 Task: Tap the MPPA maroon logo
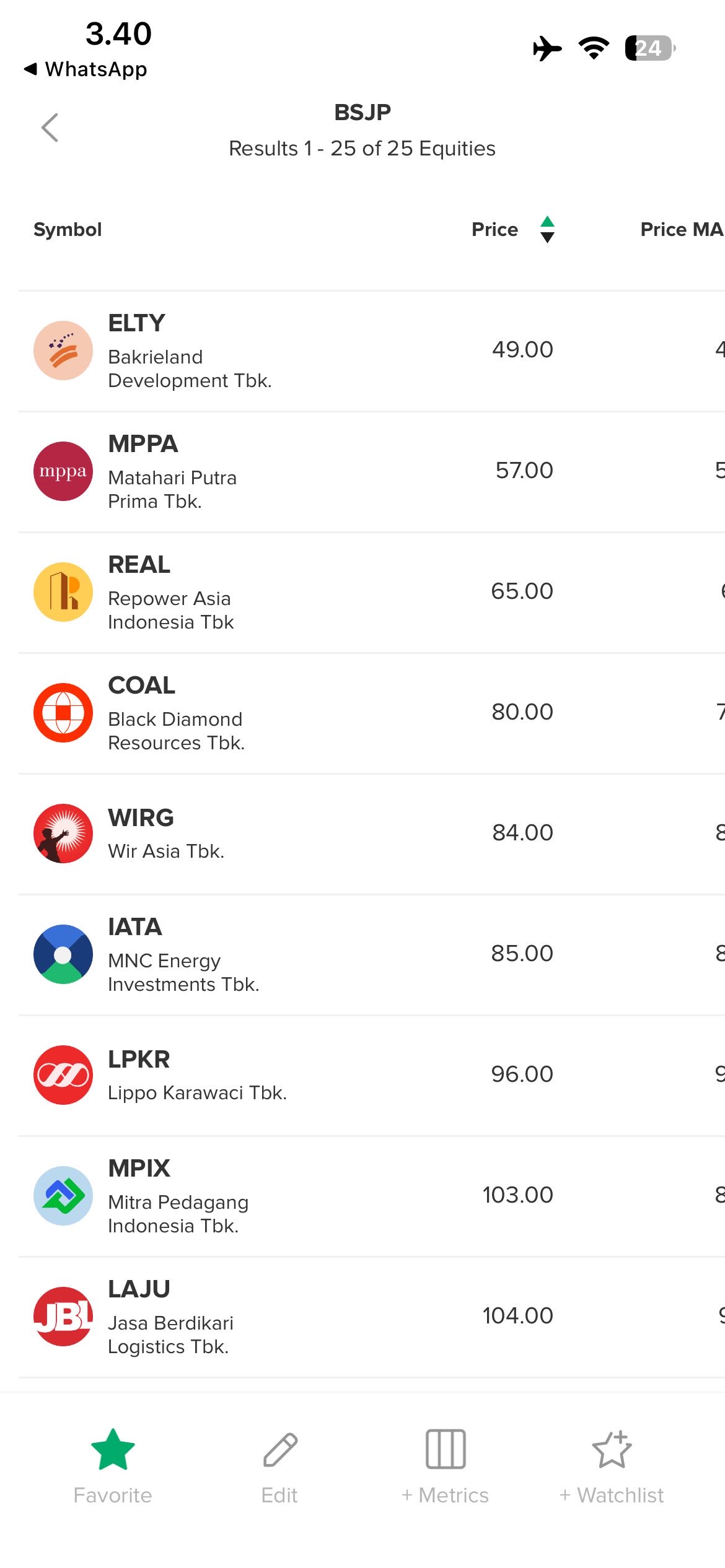pyautogui.click(x=63, y=471)
